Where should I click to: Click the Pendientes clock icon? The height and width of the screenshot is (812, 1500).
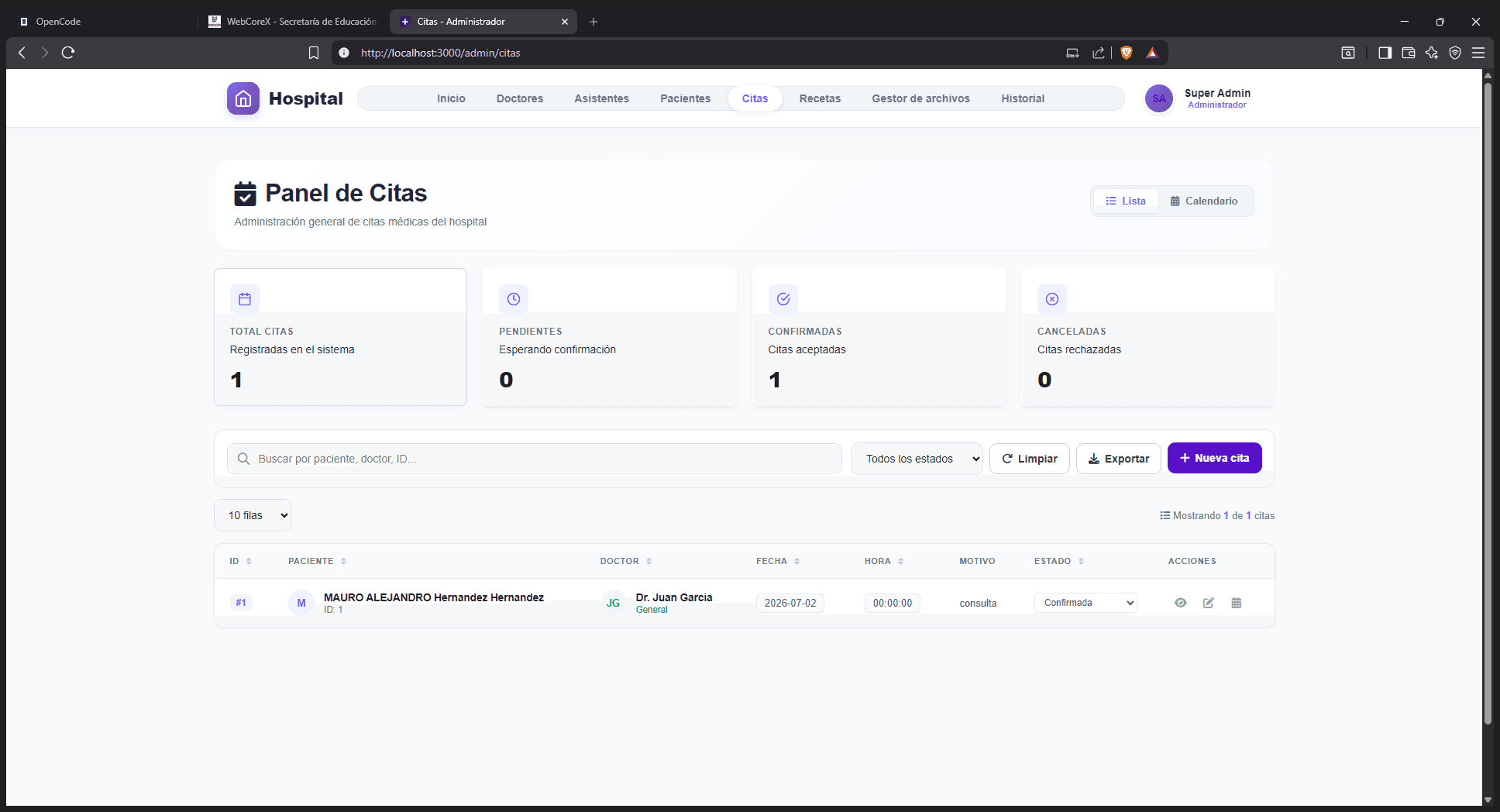[x=514, y=299]
